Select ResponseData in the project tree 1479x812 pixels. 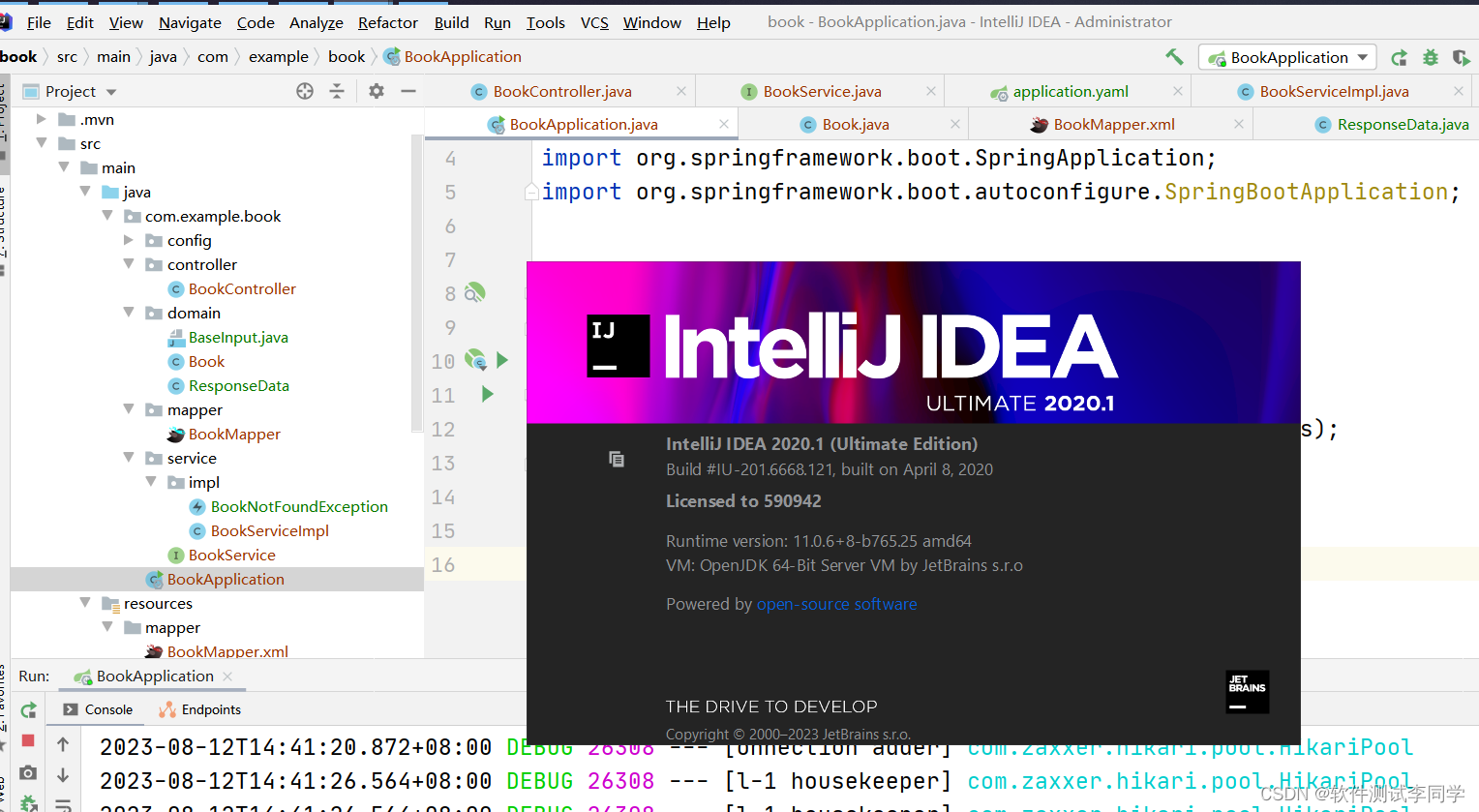(239, 385)
